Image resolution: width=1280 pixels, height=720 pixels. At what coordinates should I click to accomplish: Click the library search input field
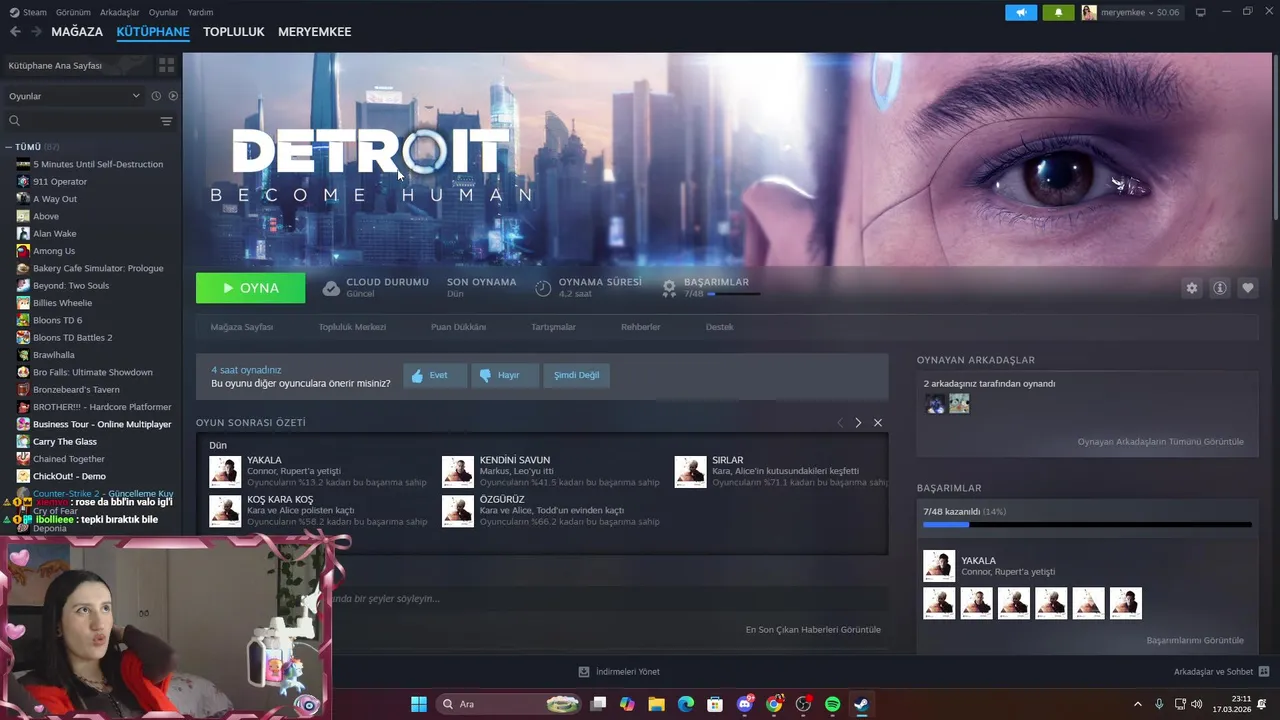pos(82,121)
